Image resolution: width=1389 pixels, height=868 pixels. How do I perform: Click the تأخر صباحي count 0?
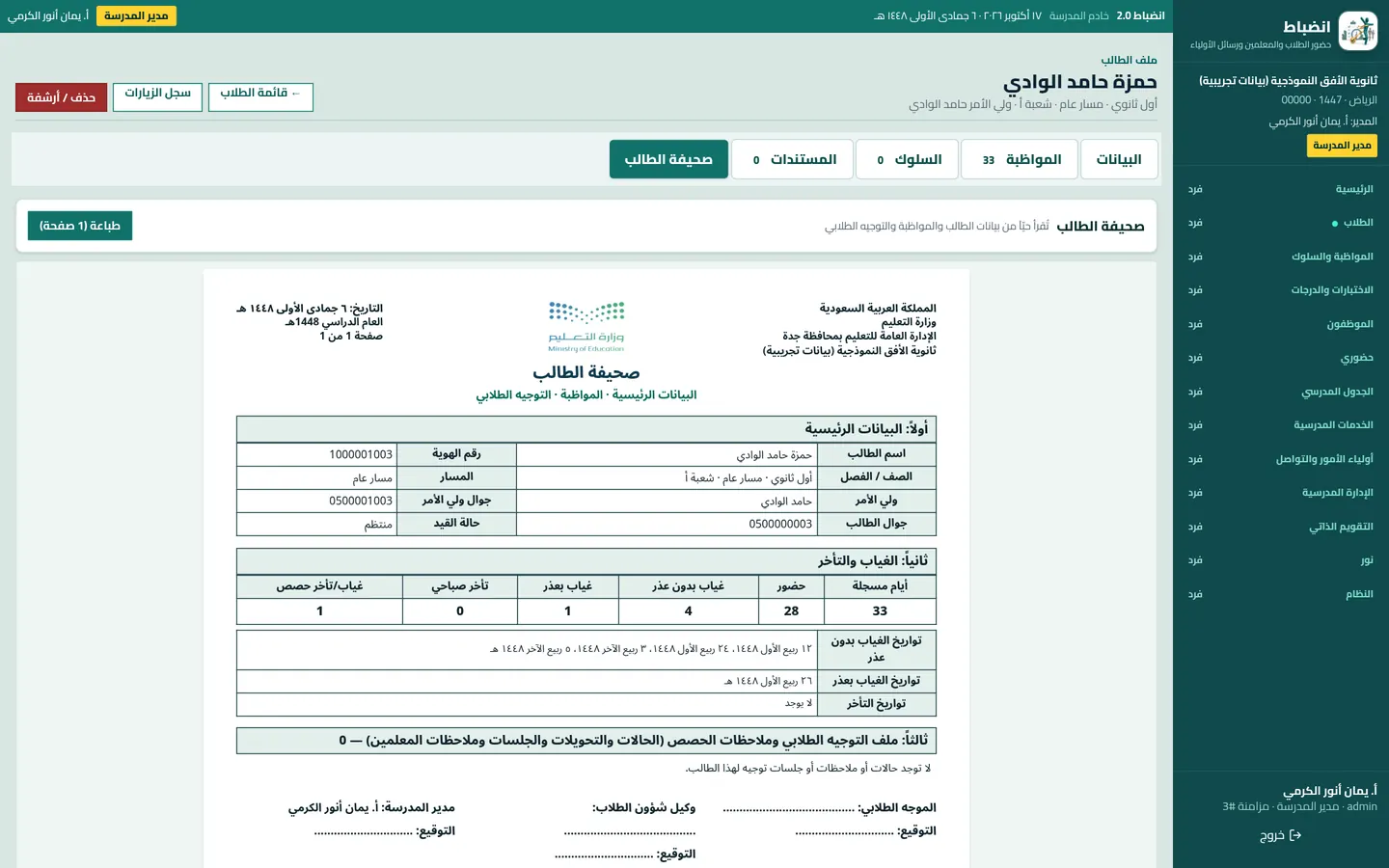tap(460, 610)
